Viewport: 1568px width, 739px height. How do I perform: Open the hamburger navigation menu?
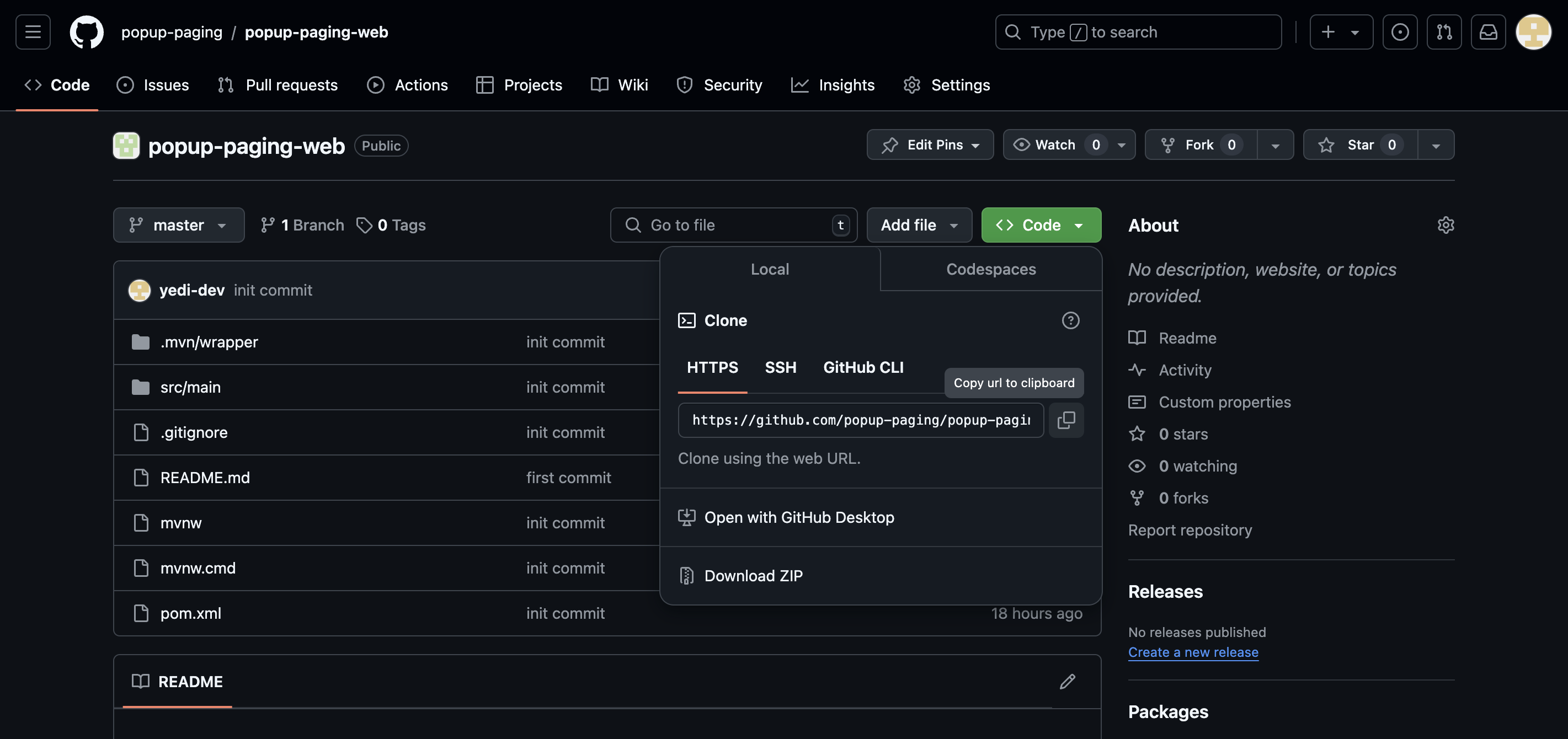[x=33, y=32]
